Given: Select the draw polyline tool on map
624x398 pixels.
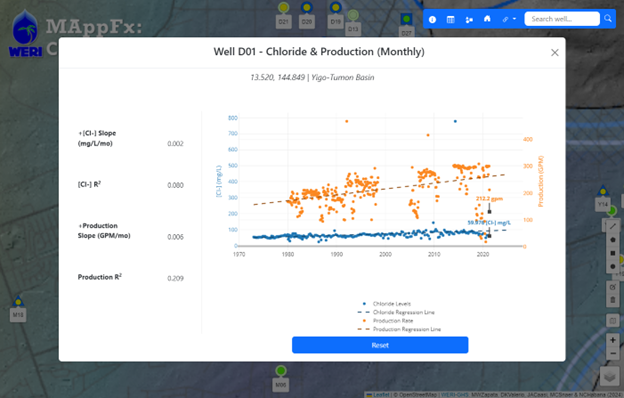Looking at the screenshot, I should point(613,226).
